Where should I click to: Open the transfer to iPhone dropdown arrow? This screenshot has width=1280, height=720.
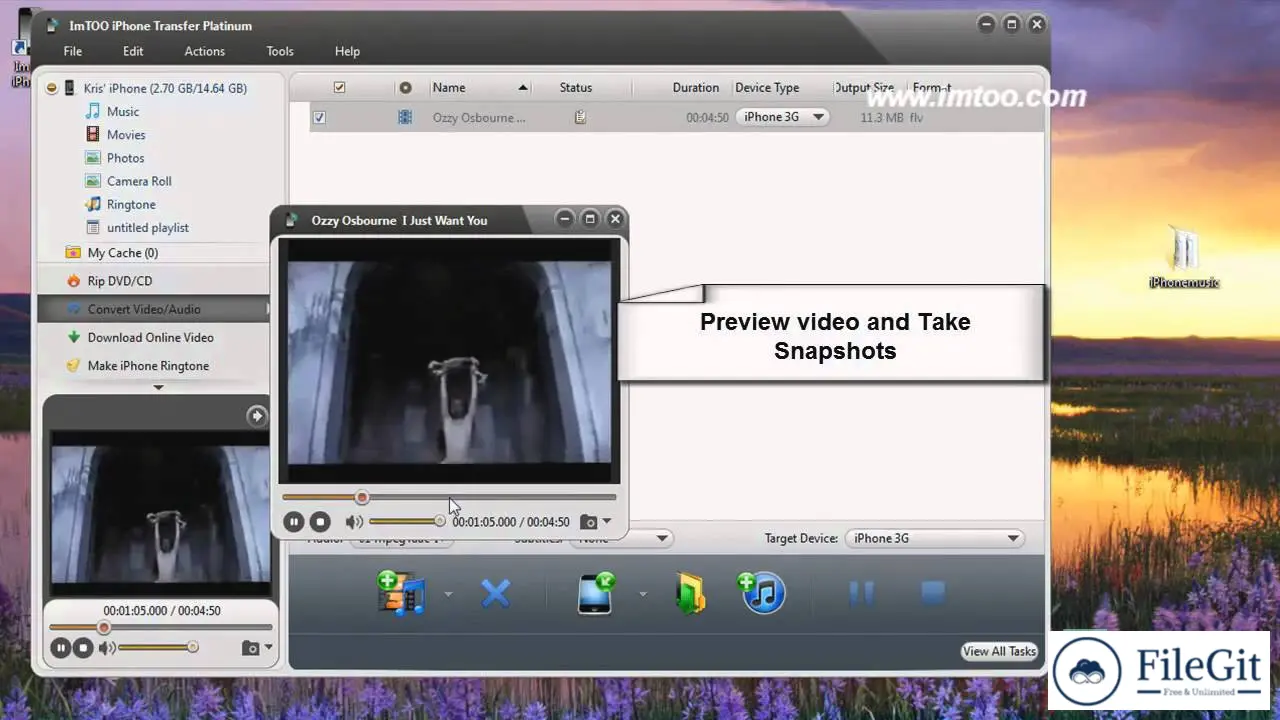tap(643, 594)
